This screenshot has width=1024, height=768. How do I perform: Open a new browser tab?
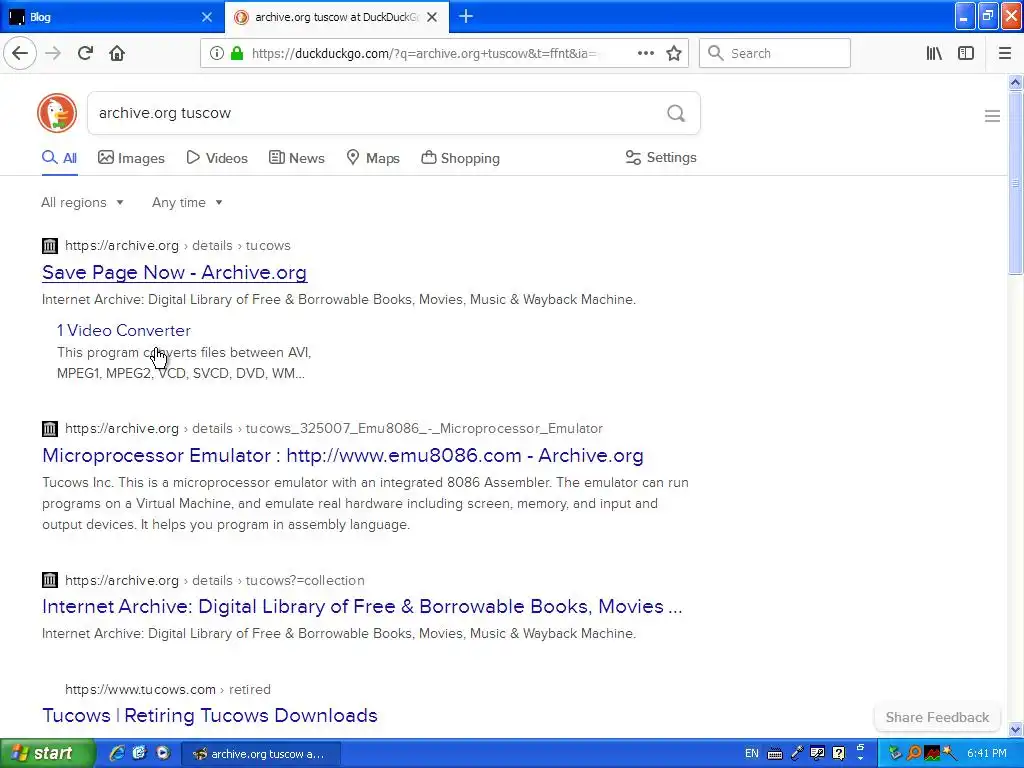pos(466,16)
